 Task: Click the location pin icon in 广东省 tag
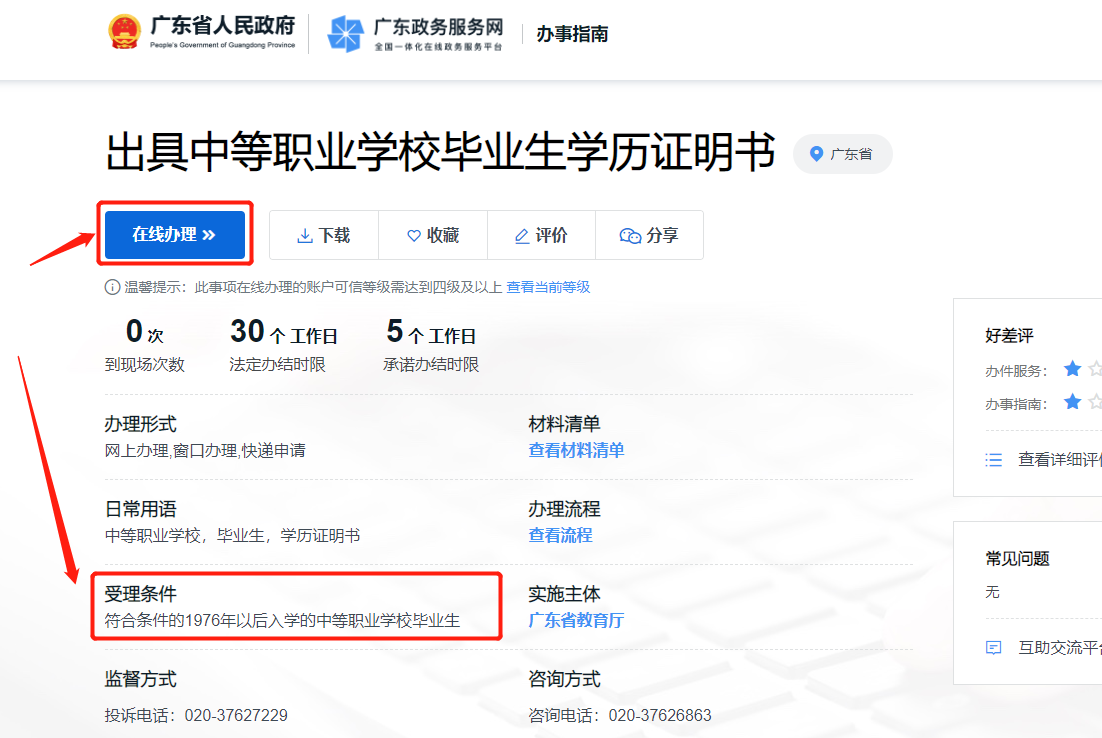[817, 153]
